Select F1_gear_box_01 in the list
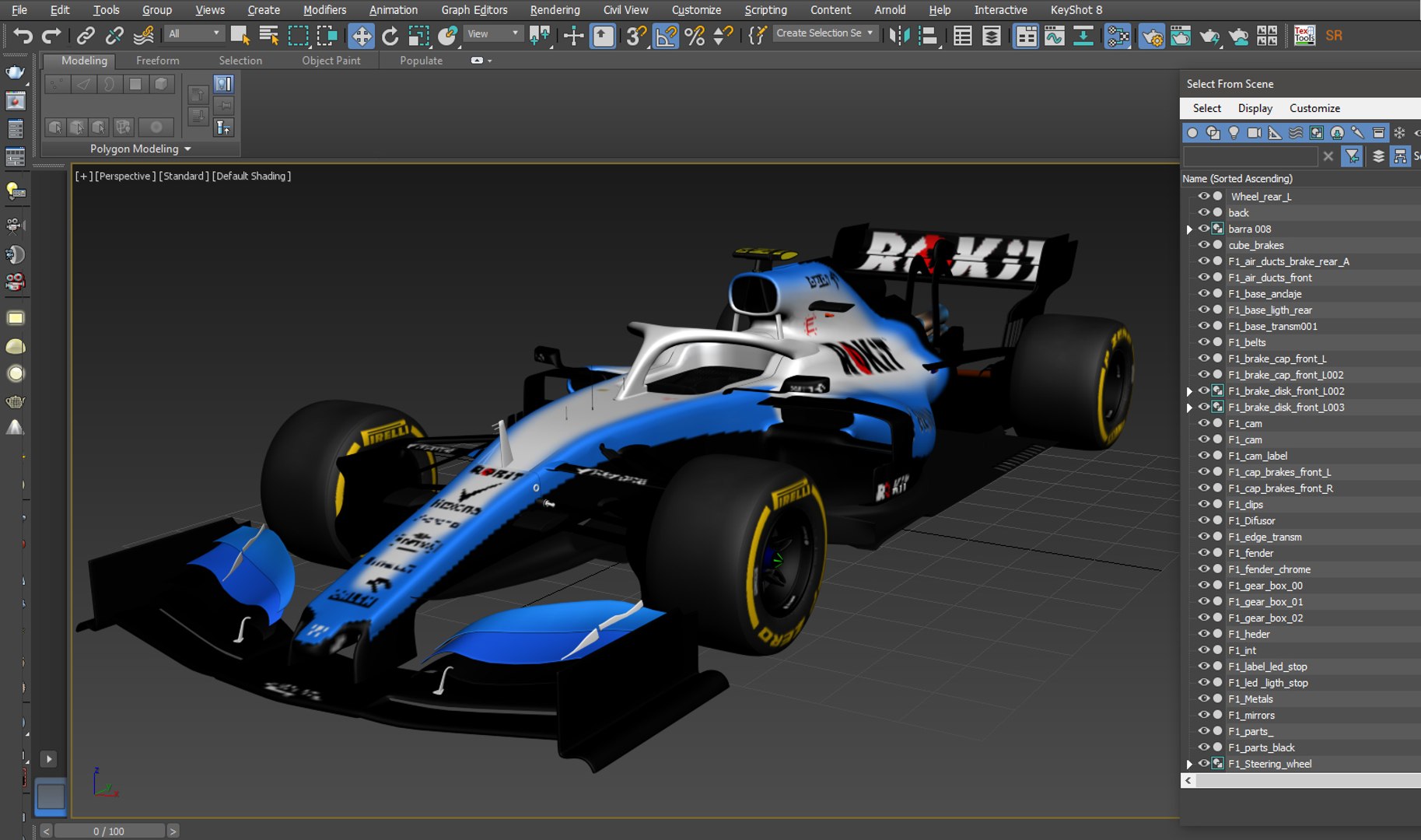1421x840 pixels. (1265, 602)
